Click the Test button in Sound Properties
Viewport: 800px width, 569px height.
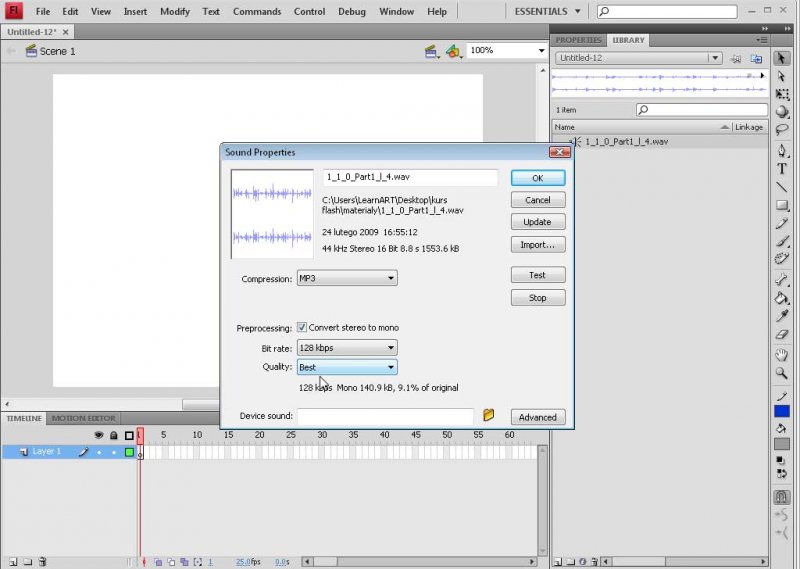pos(537,275)
